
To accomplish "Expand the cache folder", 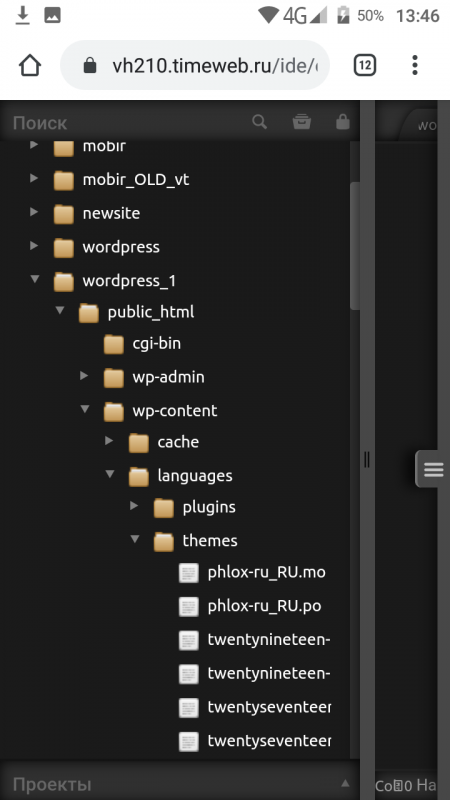I will [x=109, y=440].
